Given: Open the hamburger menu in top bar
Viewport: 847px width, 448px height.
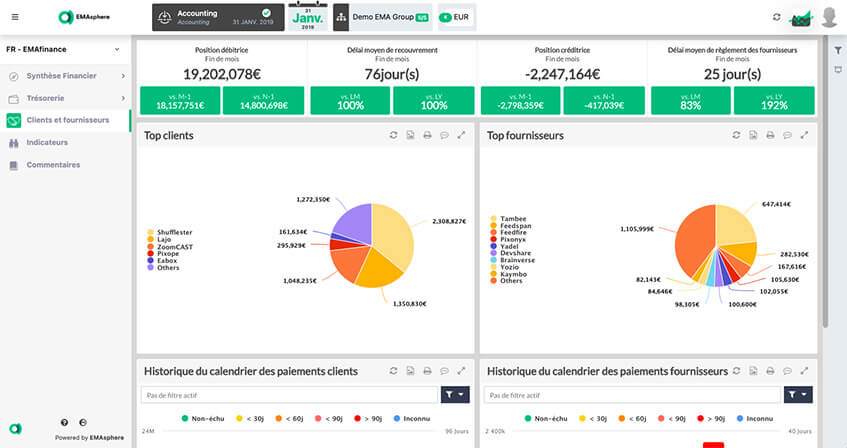Looking at the screenshot, I should 13,17.
